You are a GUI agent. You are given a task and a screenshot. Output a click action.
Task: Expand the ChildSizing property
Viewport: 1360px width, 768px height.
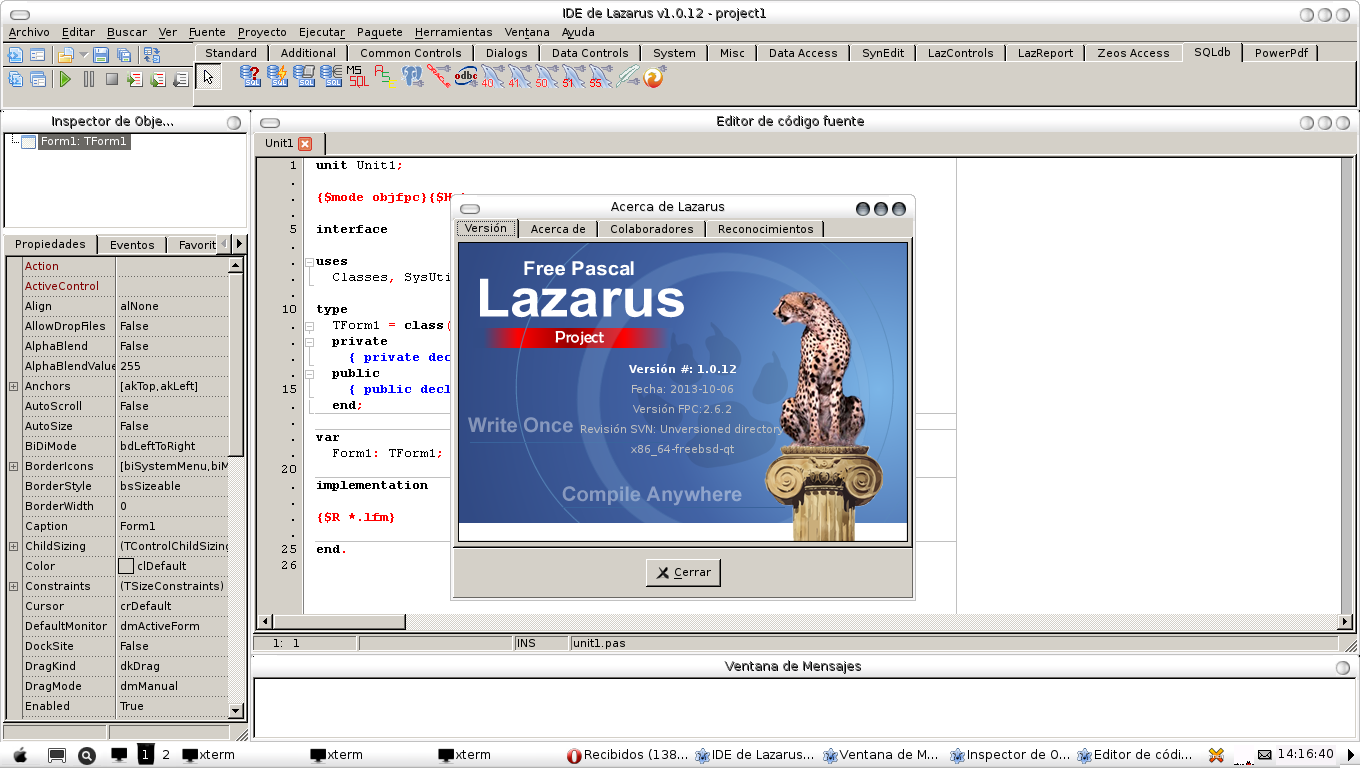pyautogui.click(x=13, y=546)
